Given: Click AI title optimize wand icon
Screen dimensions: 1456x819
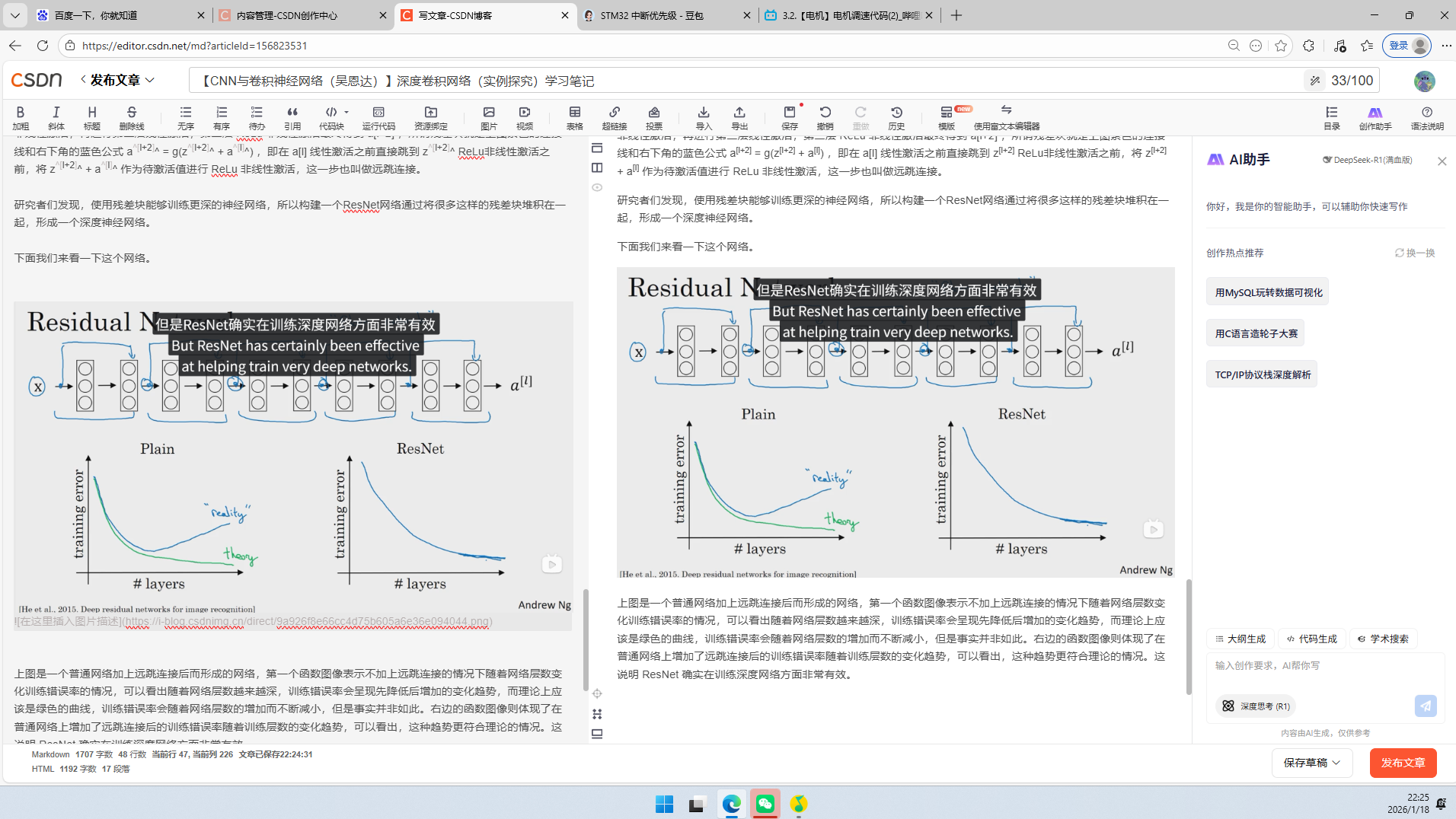Looking at the screenshot, I should pos(1315,80).
